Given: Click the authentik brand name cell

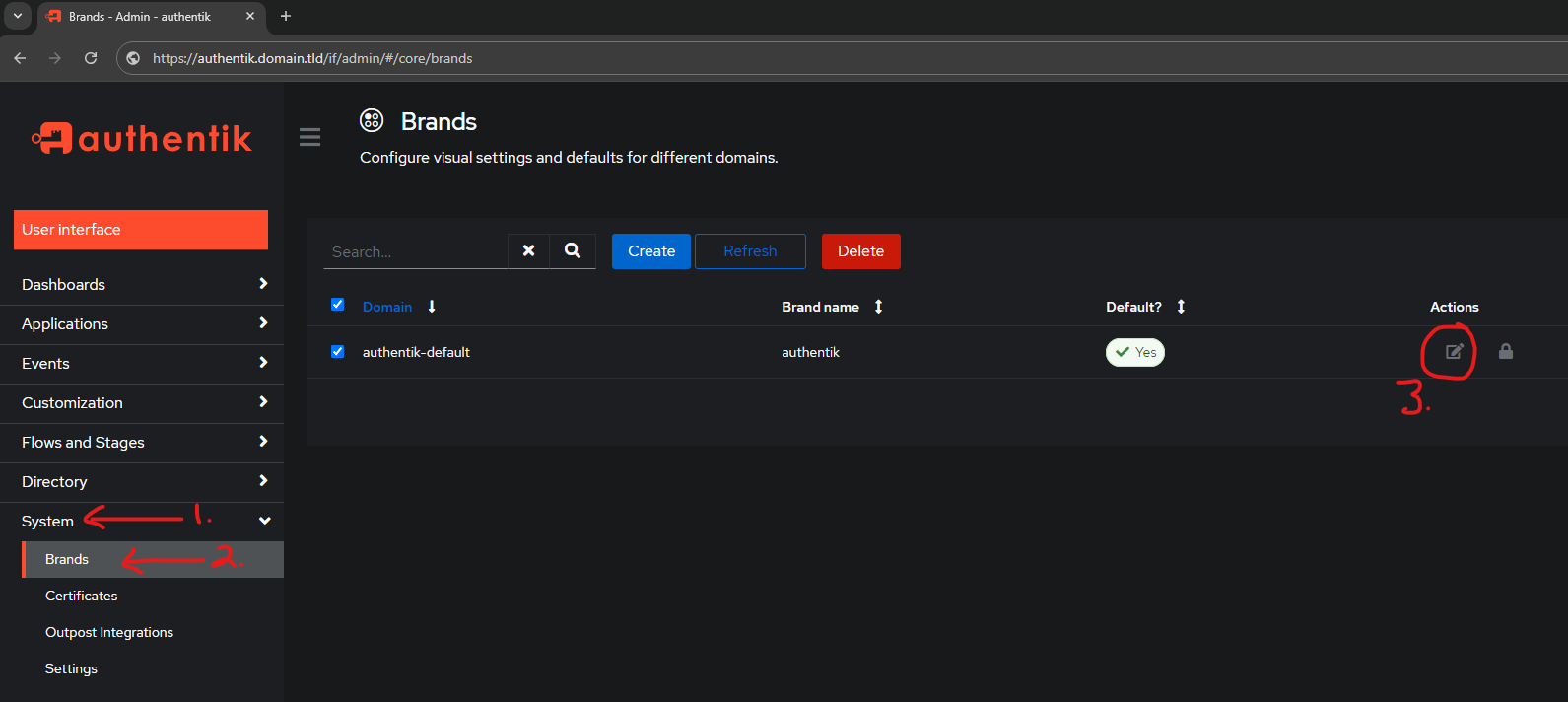Looking at the screenshot, I should pos(810,352).
